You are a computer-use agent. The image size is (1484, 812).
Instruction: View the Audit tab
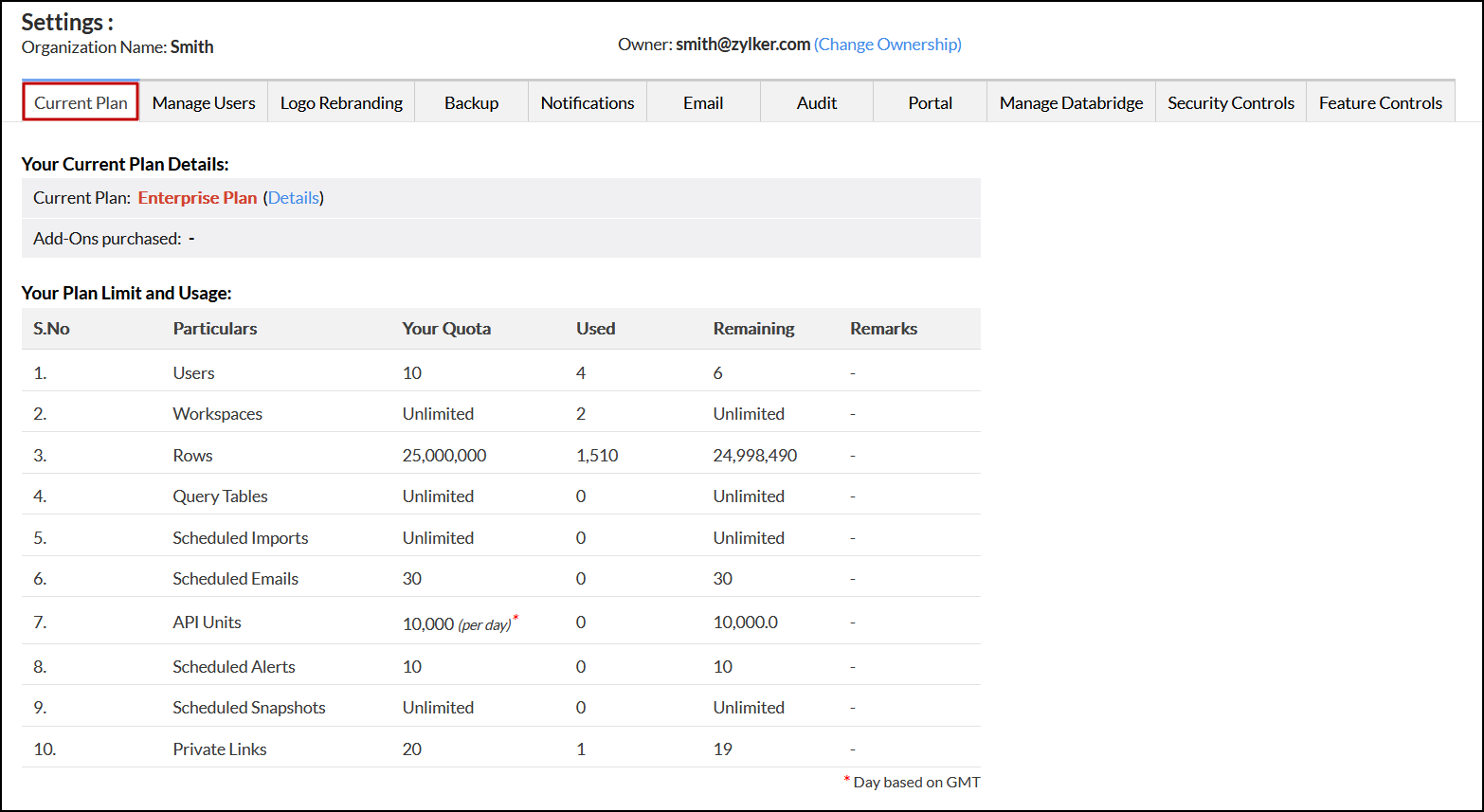(x=817, y=102)
